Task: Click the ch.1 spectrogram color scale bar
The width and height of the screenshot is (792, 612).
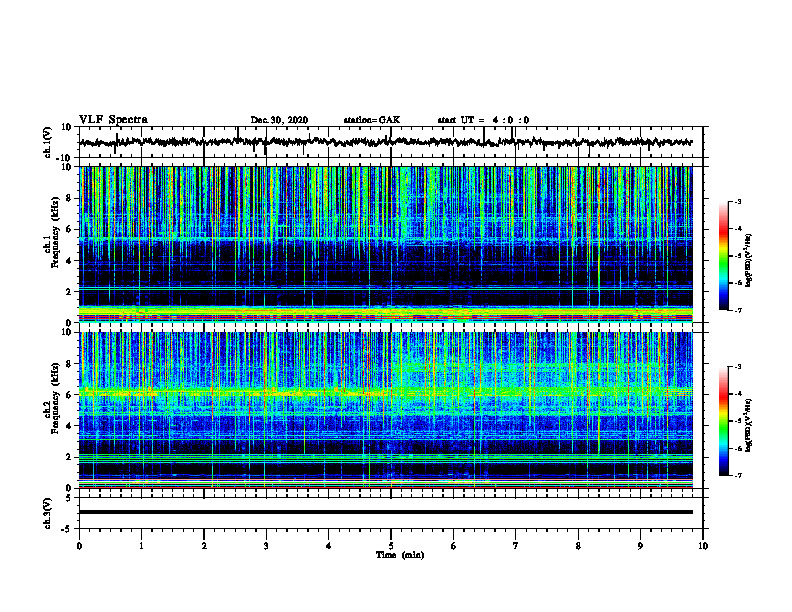Action: coord(723,256)
